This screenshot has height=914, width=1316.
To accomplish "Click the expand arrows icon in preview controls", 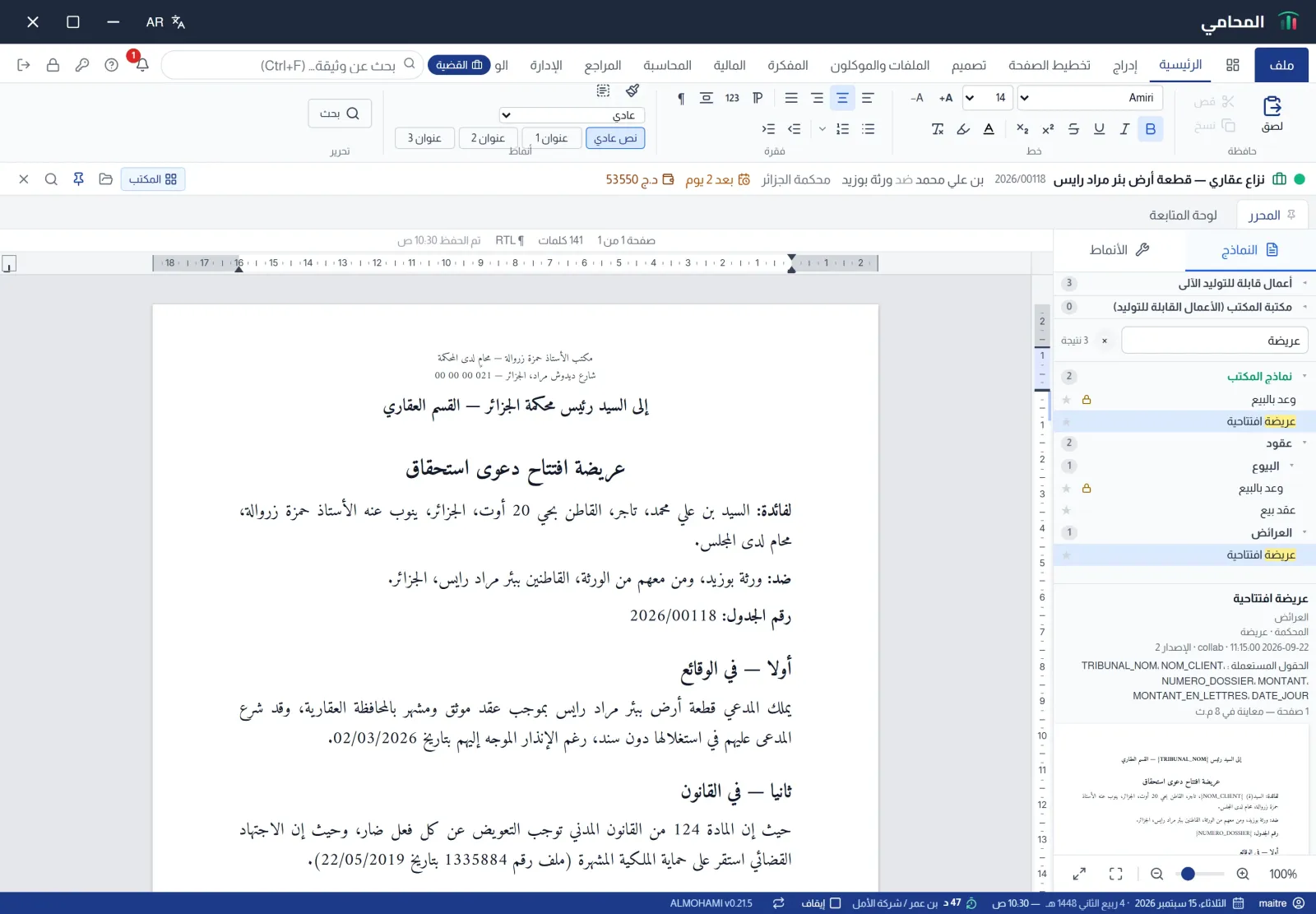I will (x=1080, y=874).
